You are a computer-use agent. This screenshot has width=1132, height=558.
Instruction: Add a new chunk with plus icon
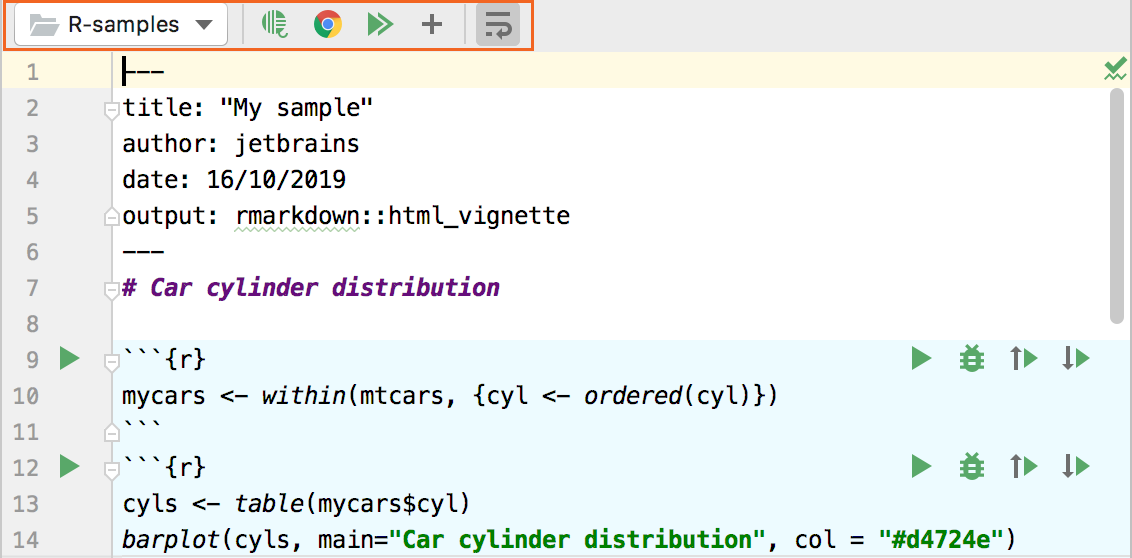tap(432, 25)
